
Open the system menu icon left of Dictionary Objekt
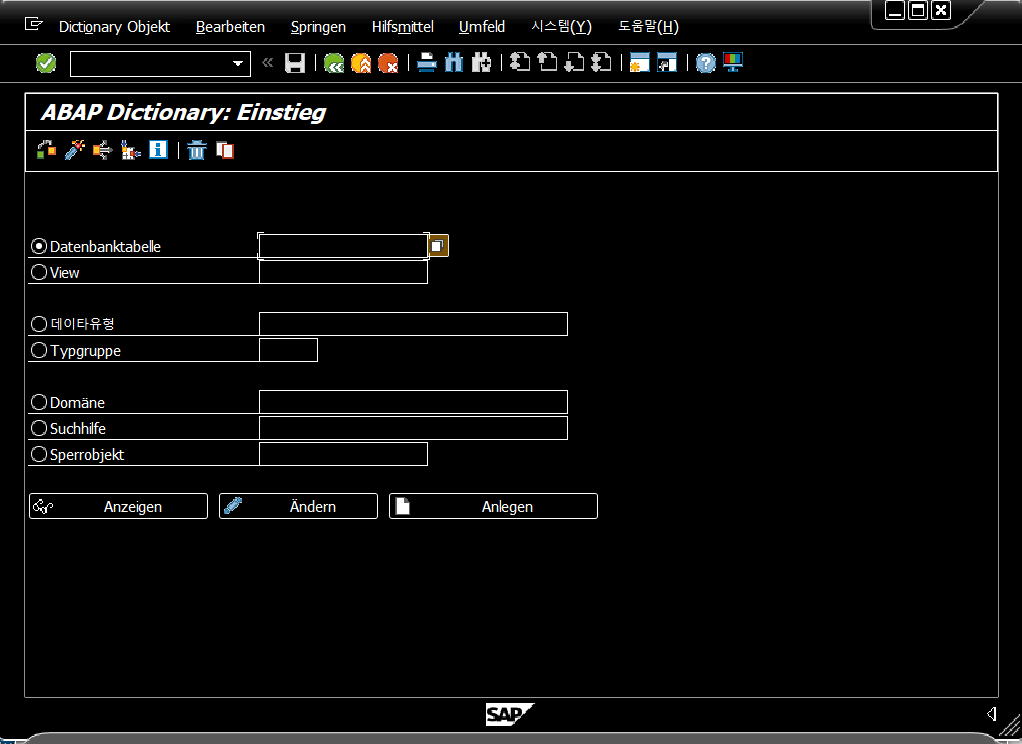[x=33, y=25]
